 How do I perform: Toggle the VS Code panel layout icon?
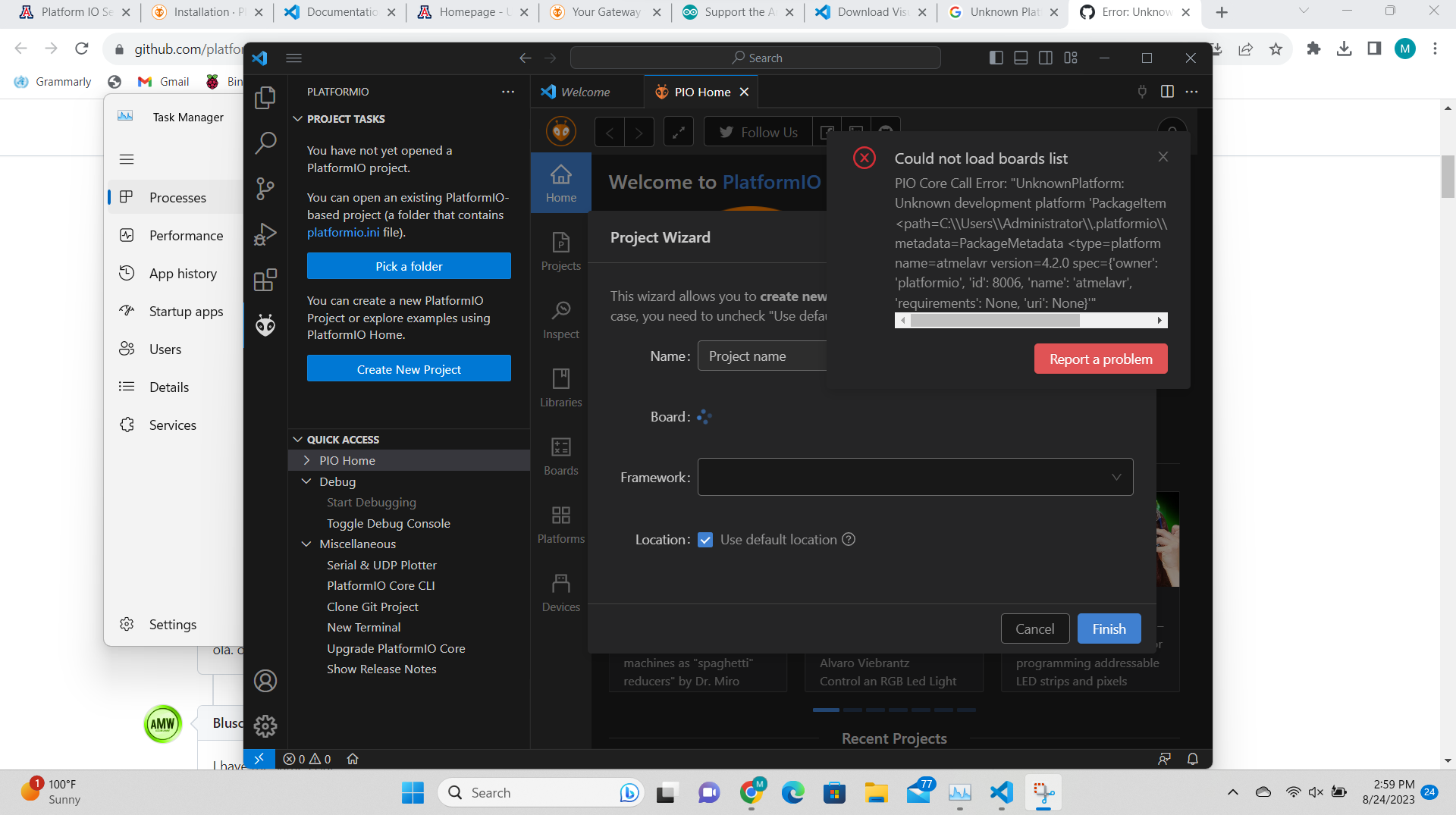tap(1021, 58)
